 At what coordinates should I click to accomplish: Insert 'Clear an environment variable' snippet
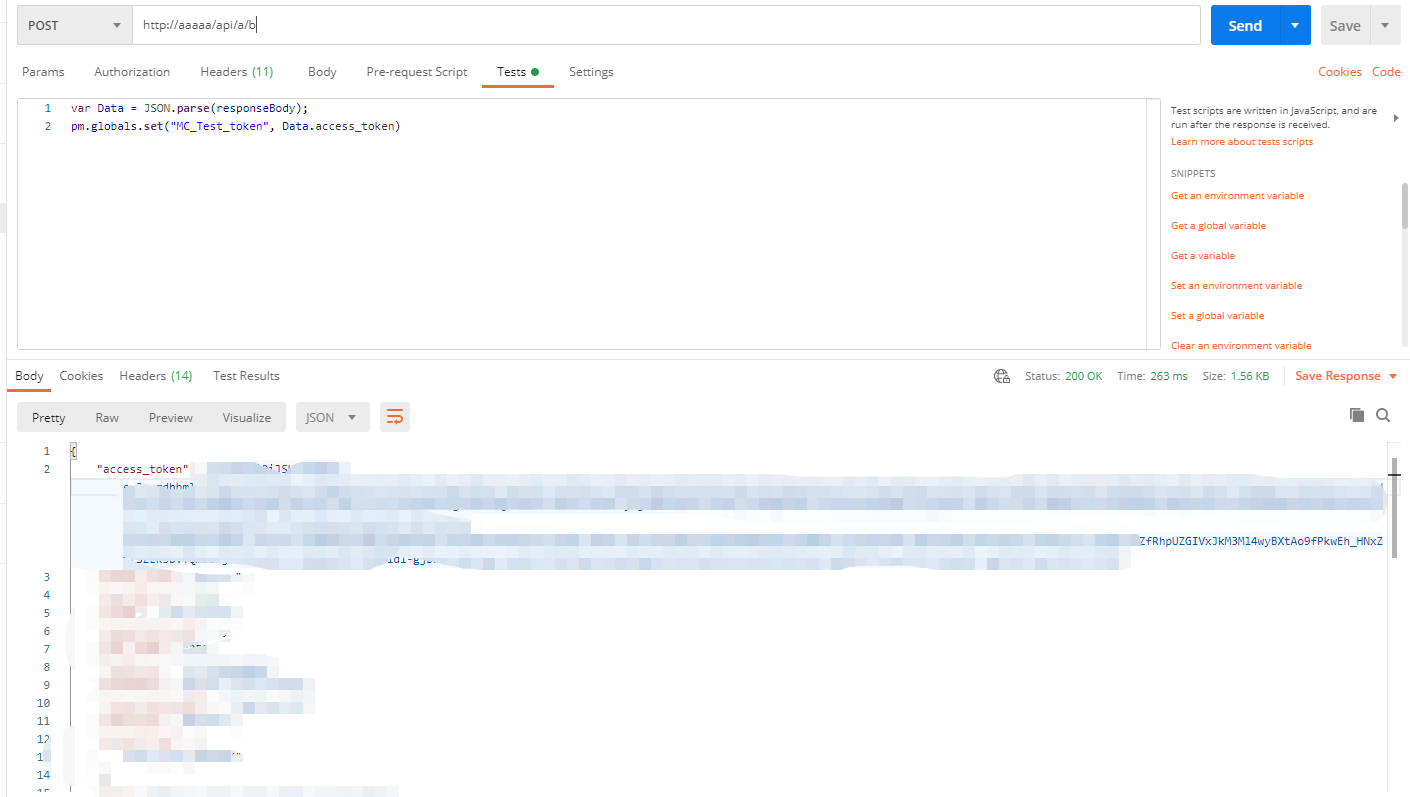(x=1241, y=346)
